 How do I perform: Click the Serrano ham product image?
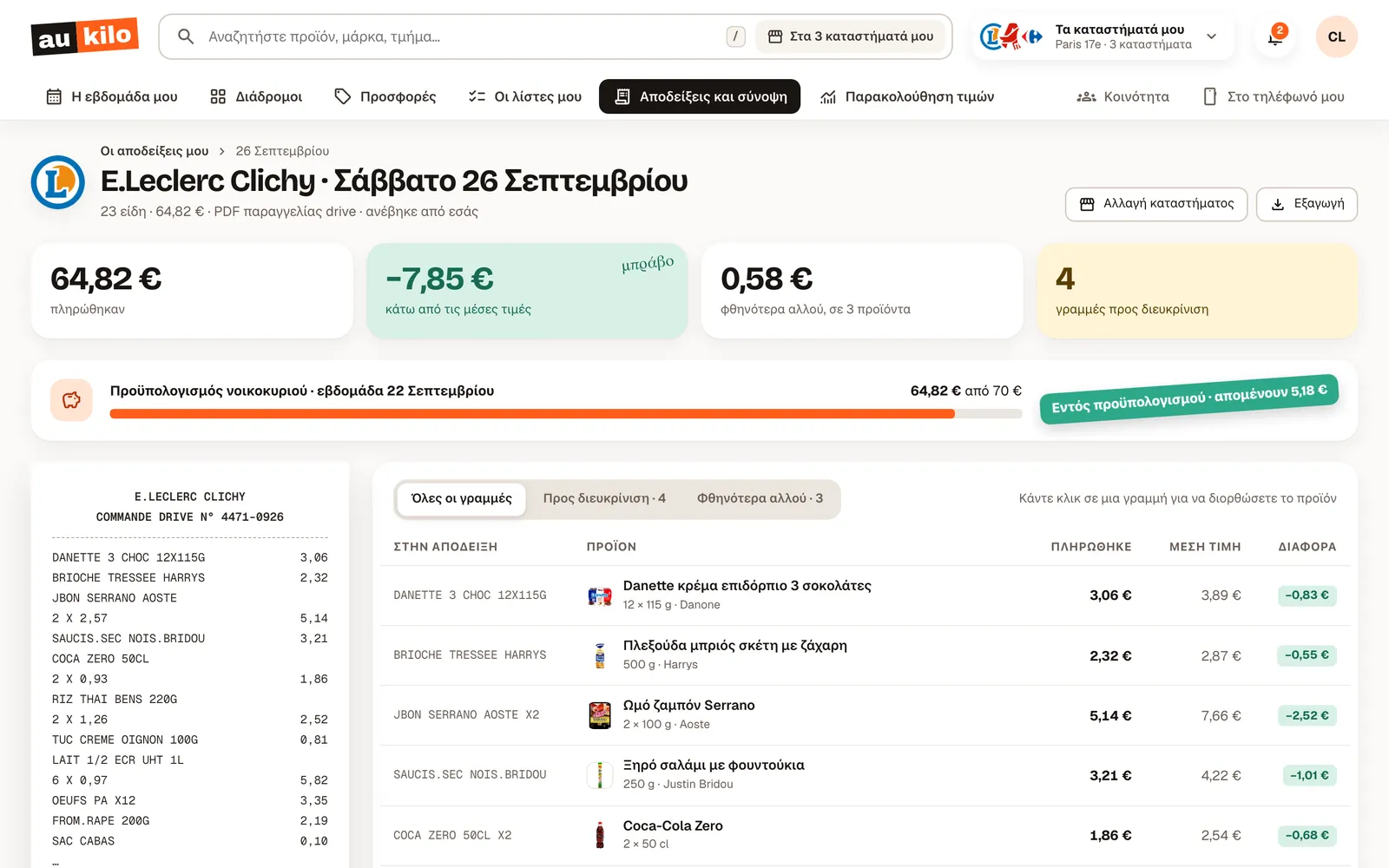(600, 715)
